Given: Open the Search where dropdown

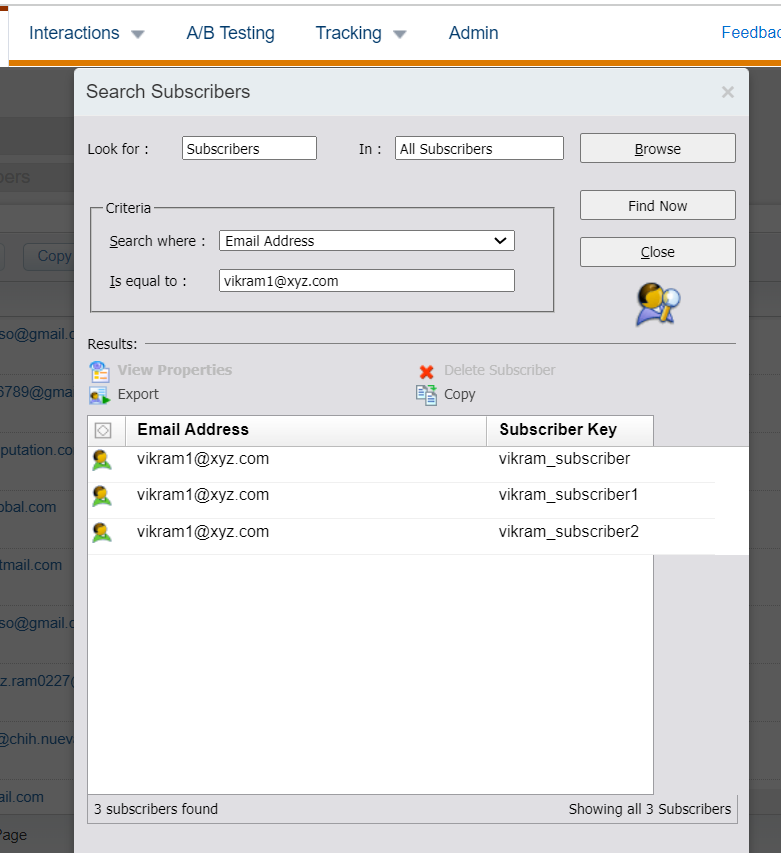Looking at the screenshot, I should pyautogui.click(x=366, y=241).
